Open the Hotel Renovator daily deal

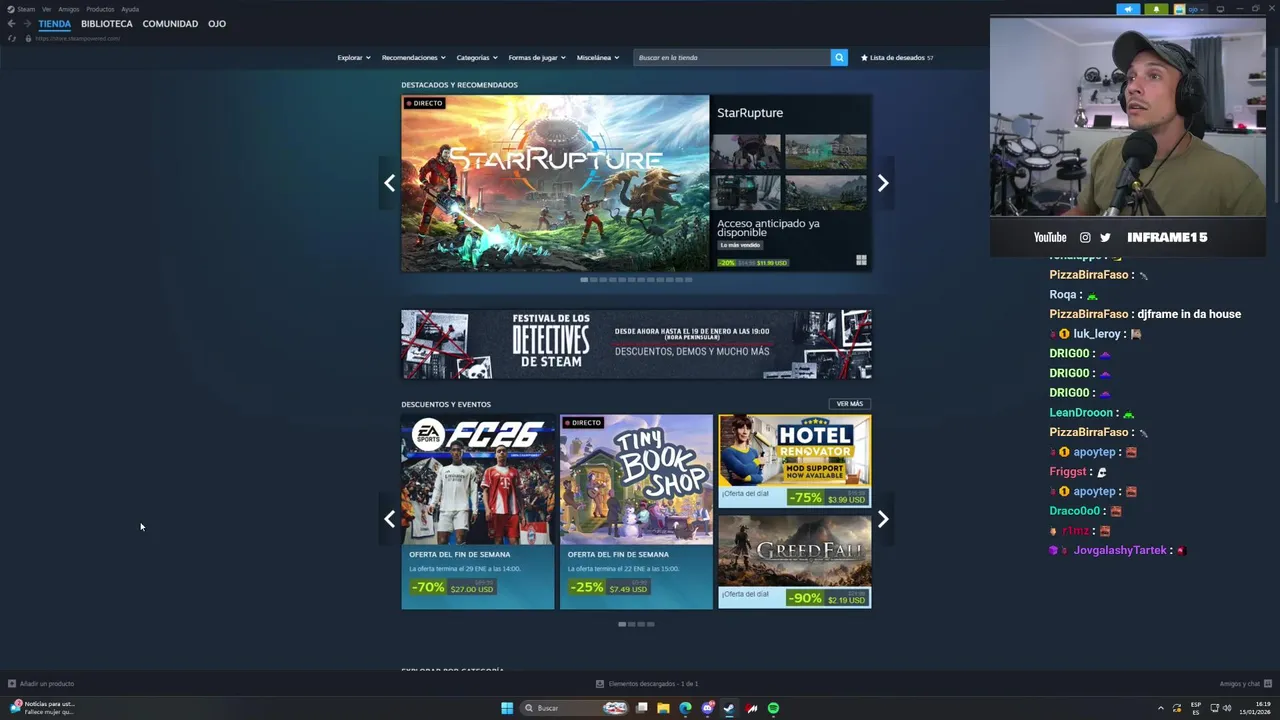click(795, 462)
